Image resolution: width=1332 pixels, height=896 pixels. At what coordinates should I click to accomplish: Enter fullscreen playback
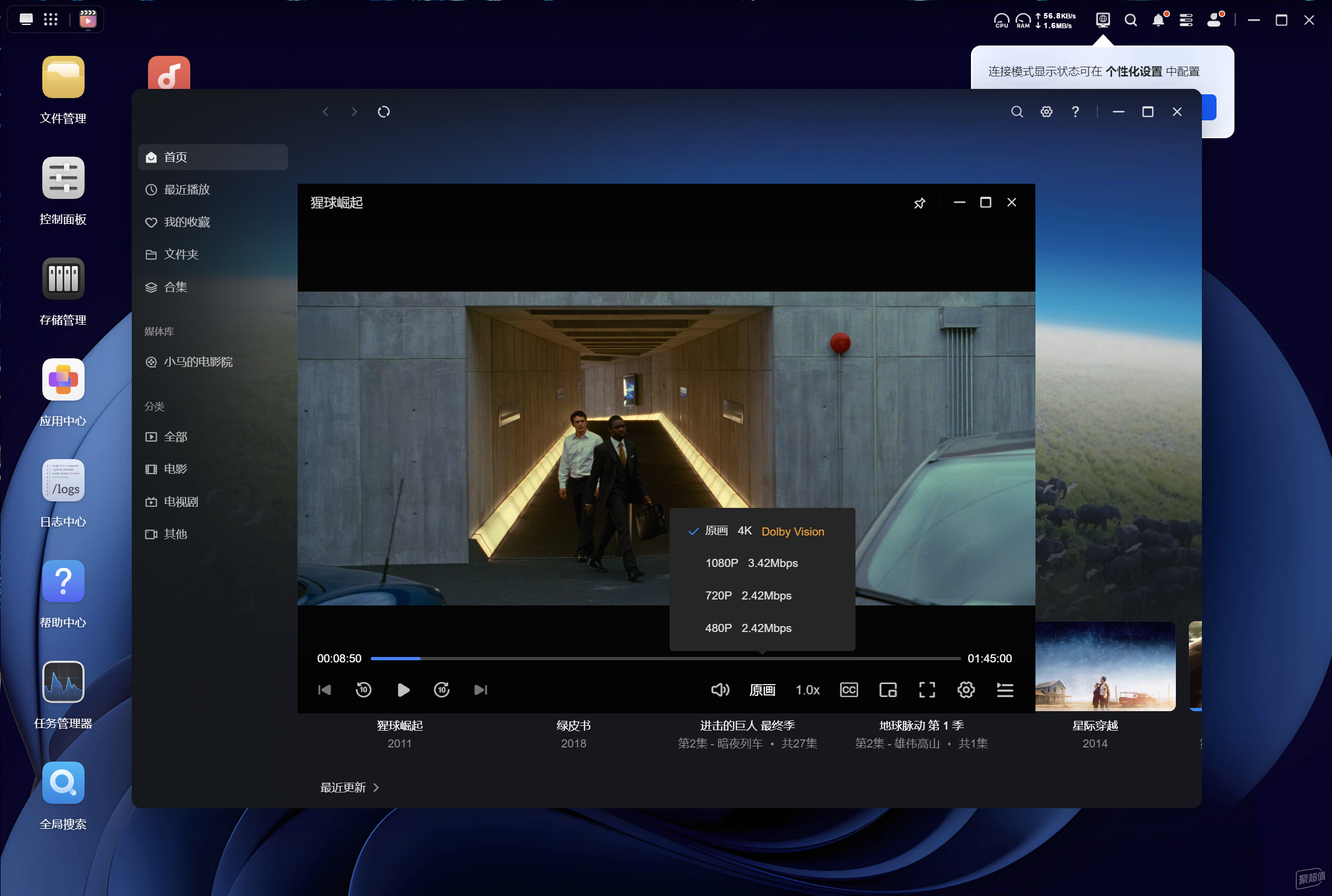pyautogui.click(x=927, y=689)
